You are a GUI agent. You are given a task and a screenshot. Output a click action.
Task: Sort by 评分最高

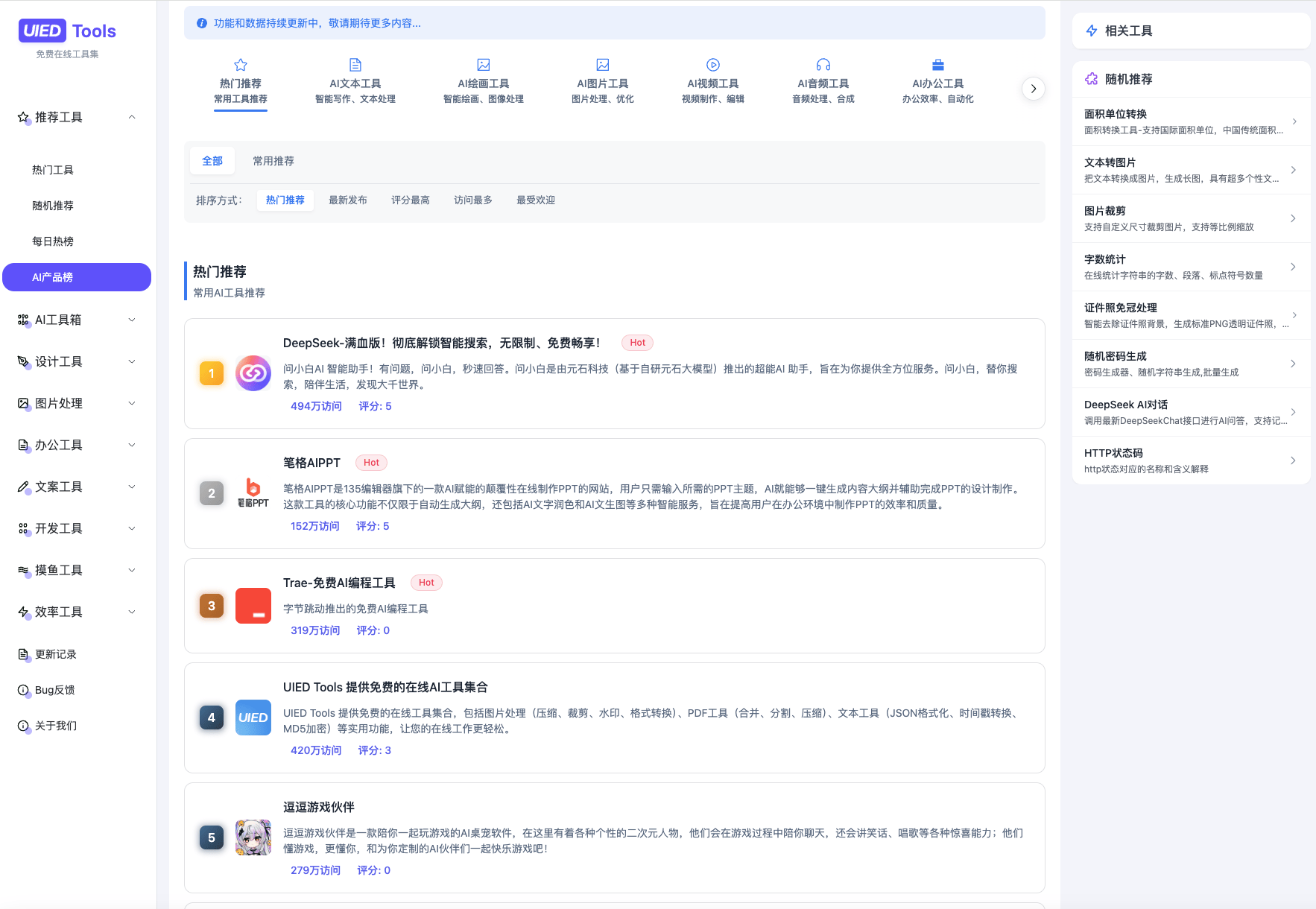pos(411,200)
